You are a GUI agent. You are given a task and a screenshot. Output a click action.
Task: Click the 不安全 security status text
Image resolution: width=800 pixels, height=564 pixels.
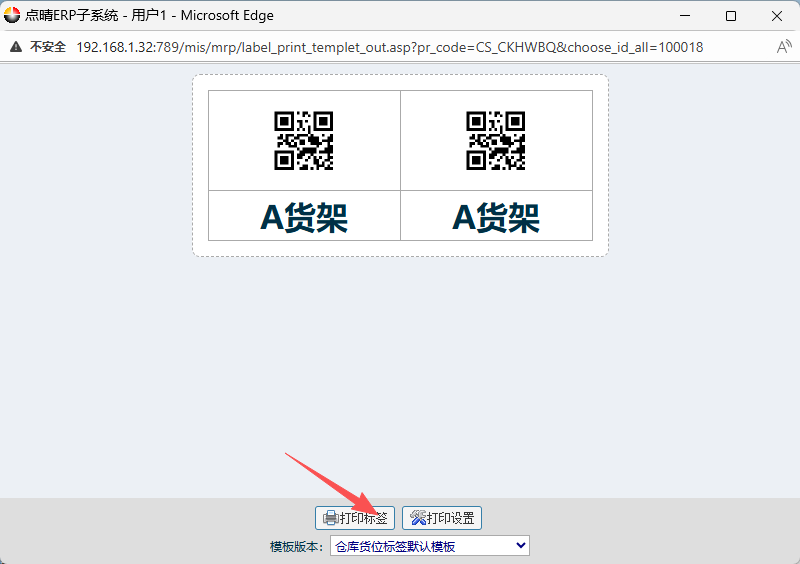coord(48,47)
